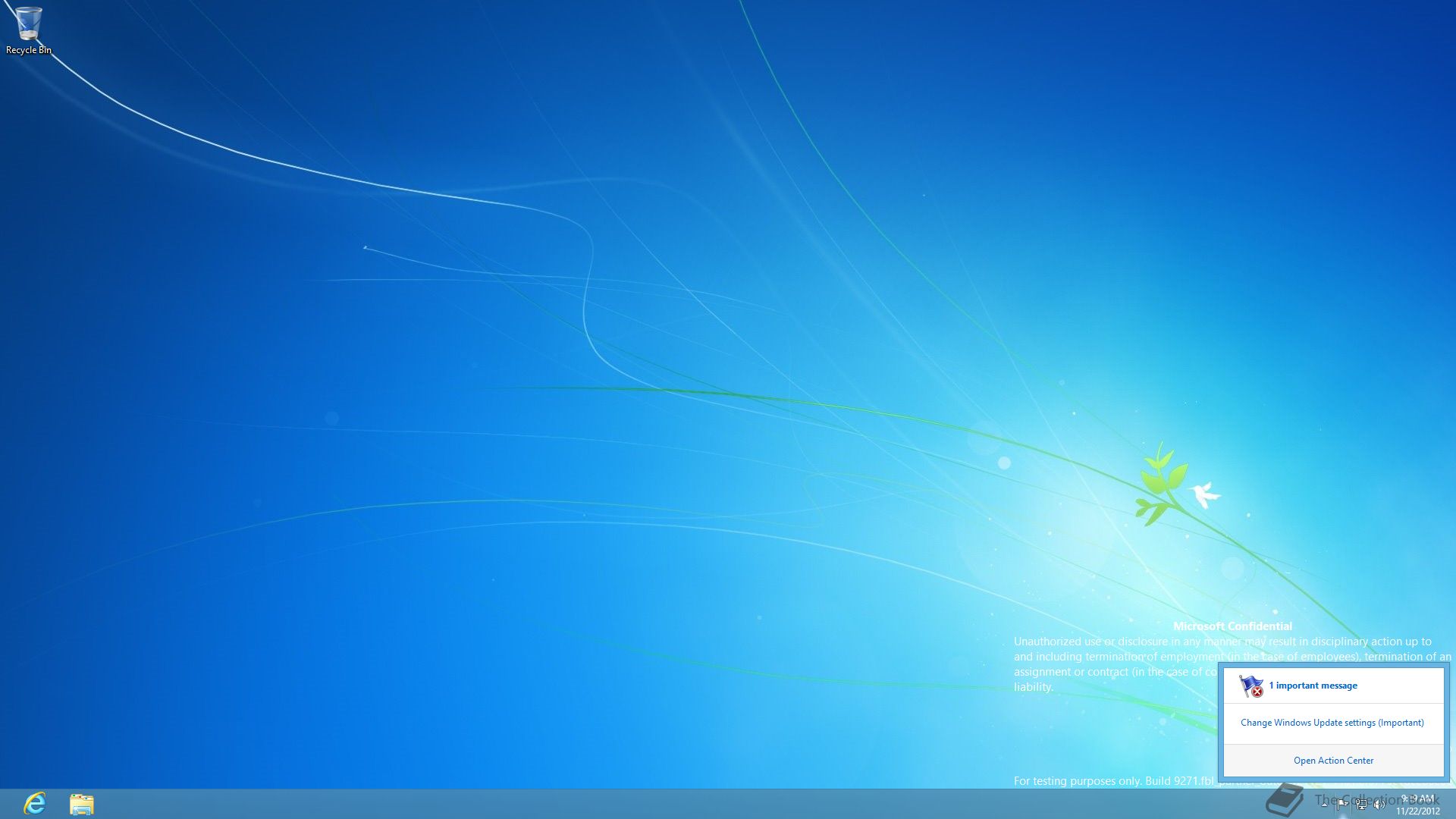The width and height of the screenshot is (1456, 819).
Task: Select the Recycle Bin desktop icon
Action: (x=29, y=30)
